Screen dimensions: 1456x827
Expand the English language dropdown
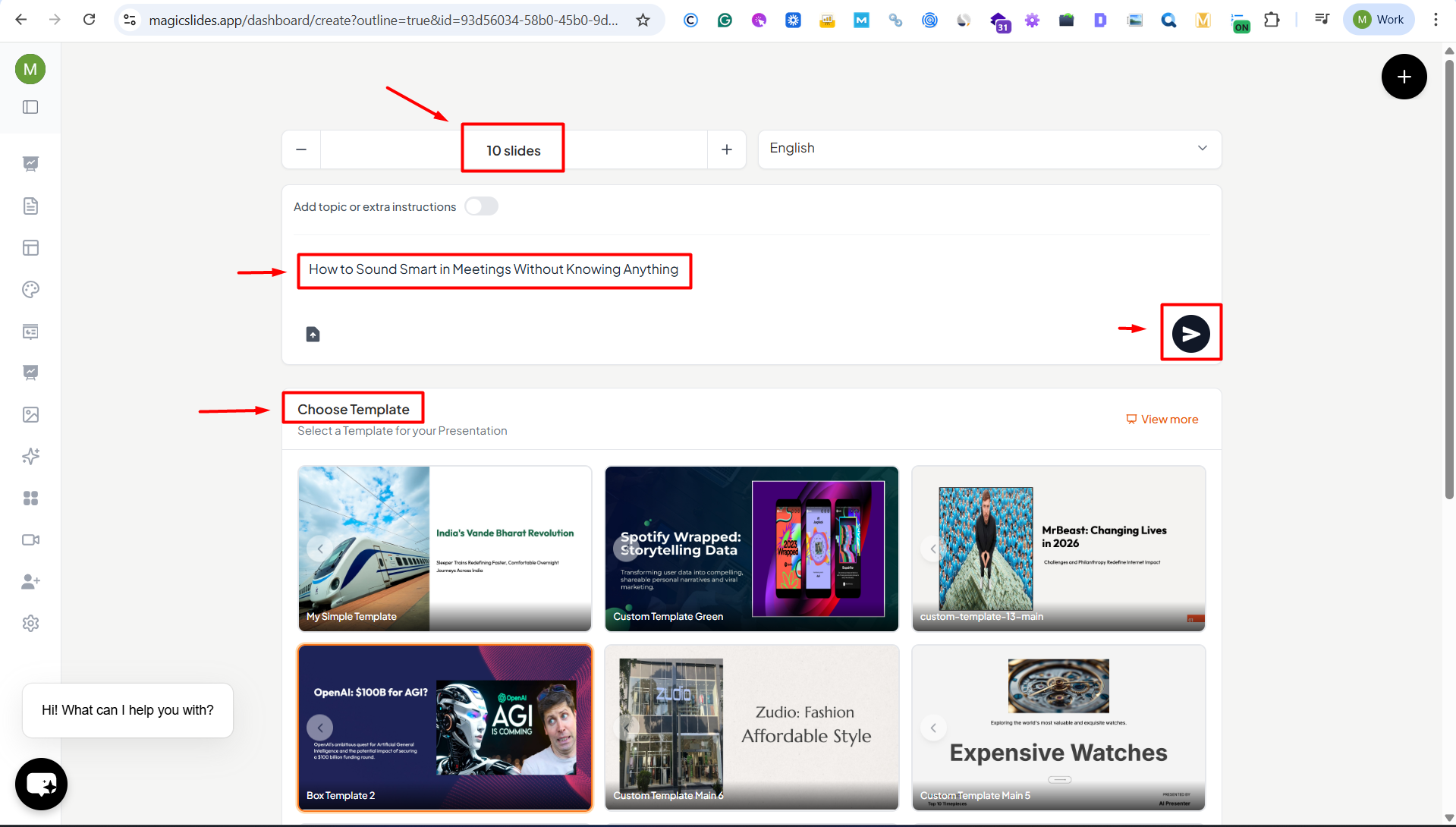pos(989,149)
